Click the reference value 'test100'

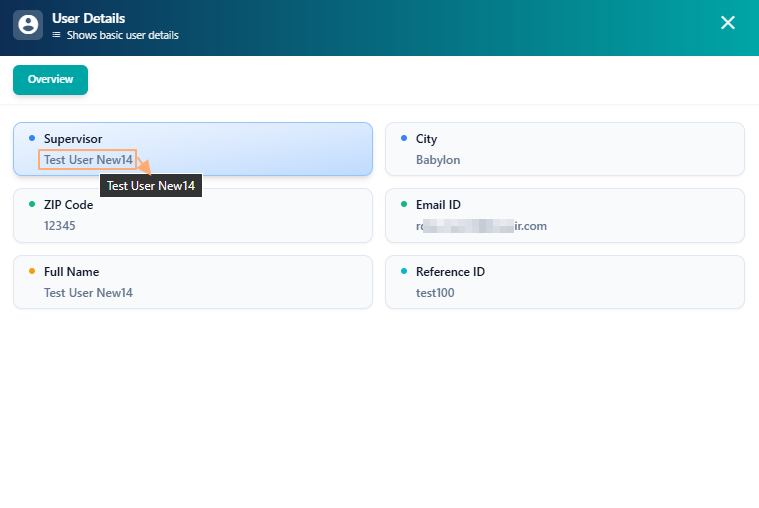coord(435,293)
